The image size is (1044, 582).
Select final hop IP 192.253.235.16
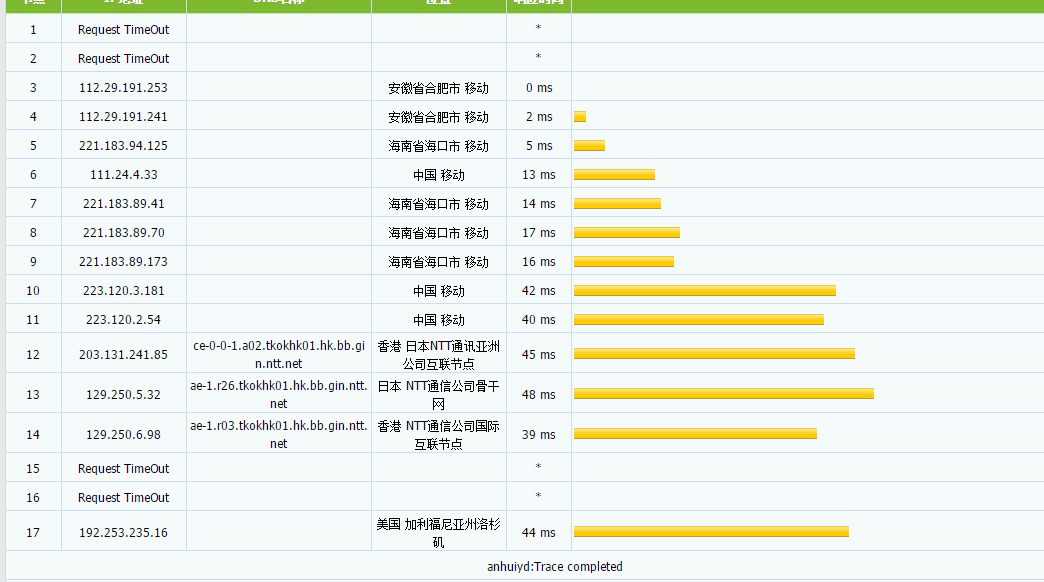(x=123, y=533)
